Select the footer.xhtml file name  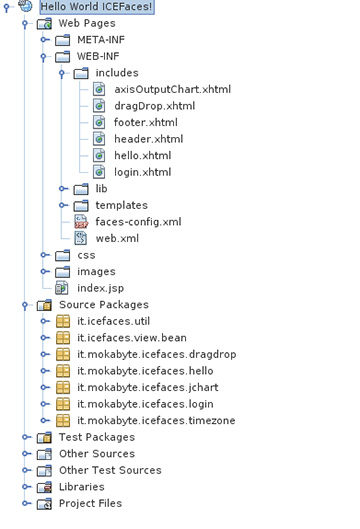[x=145, y=122]
